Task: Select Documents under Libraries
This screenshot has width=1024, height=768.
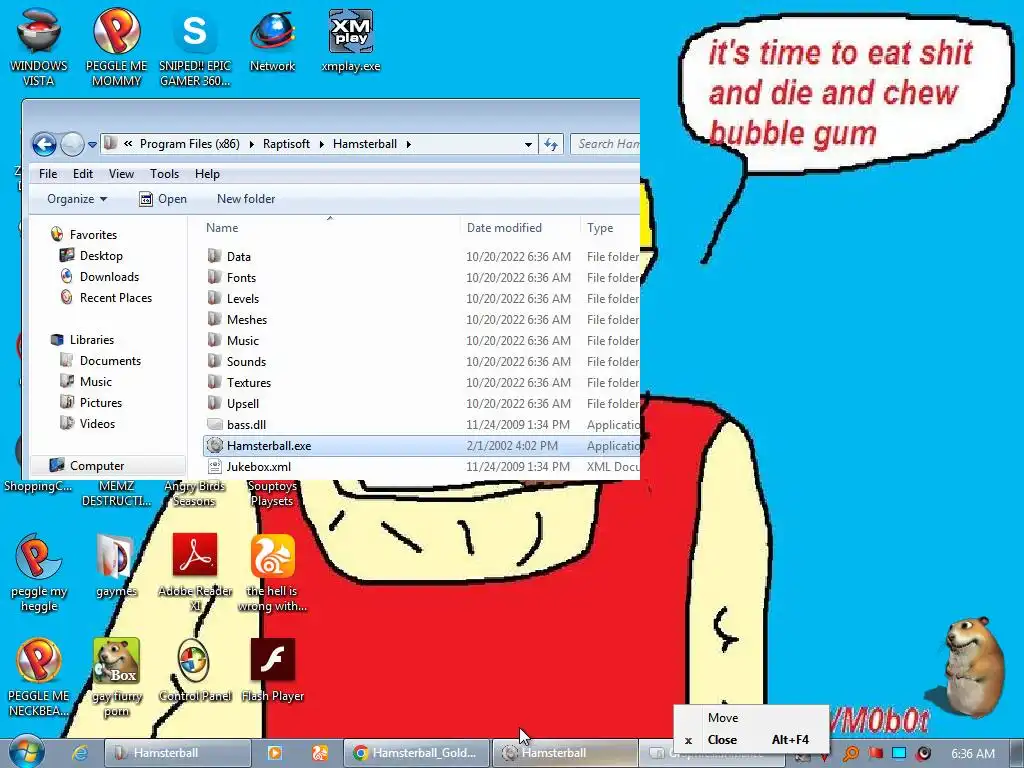Action: pos(110,360)
